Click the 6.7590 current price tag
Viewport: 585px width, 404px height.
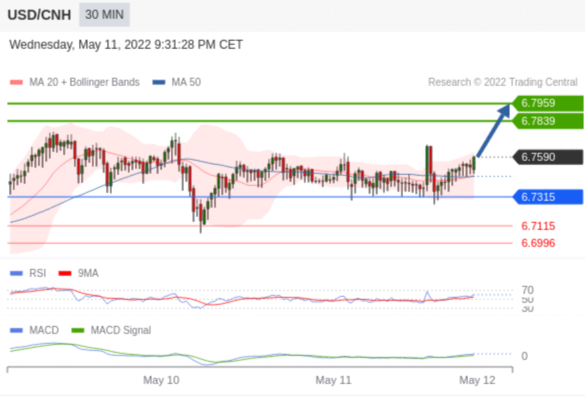(548, 157)
